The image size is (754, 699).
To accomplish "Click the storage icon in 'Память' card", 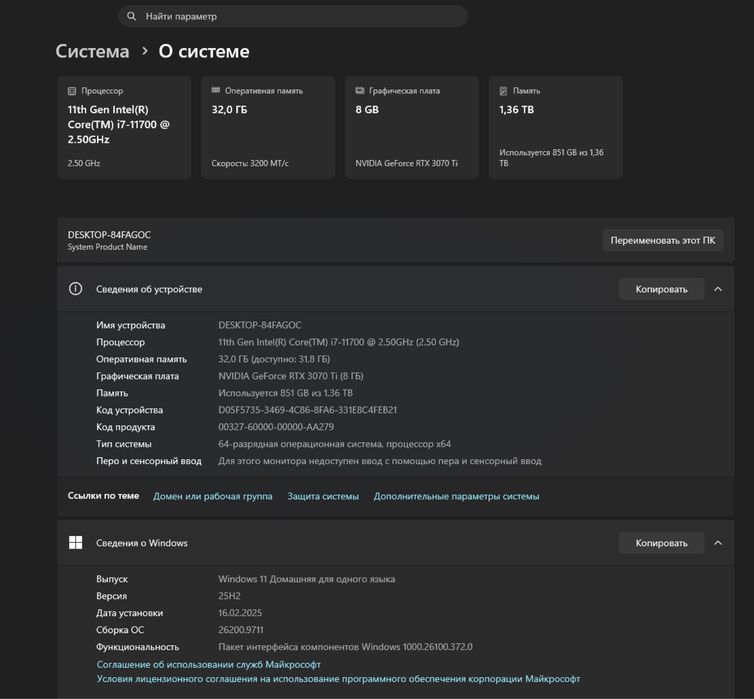I will (503, 91).
